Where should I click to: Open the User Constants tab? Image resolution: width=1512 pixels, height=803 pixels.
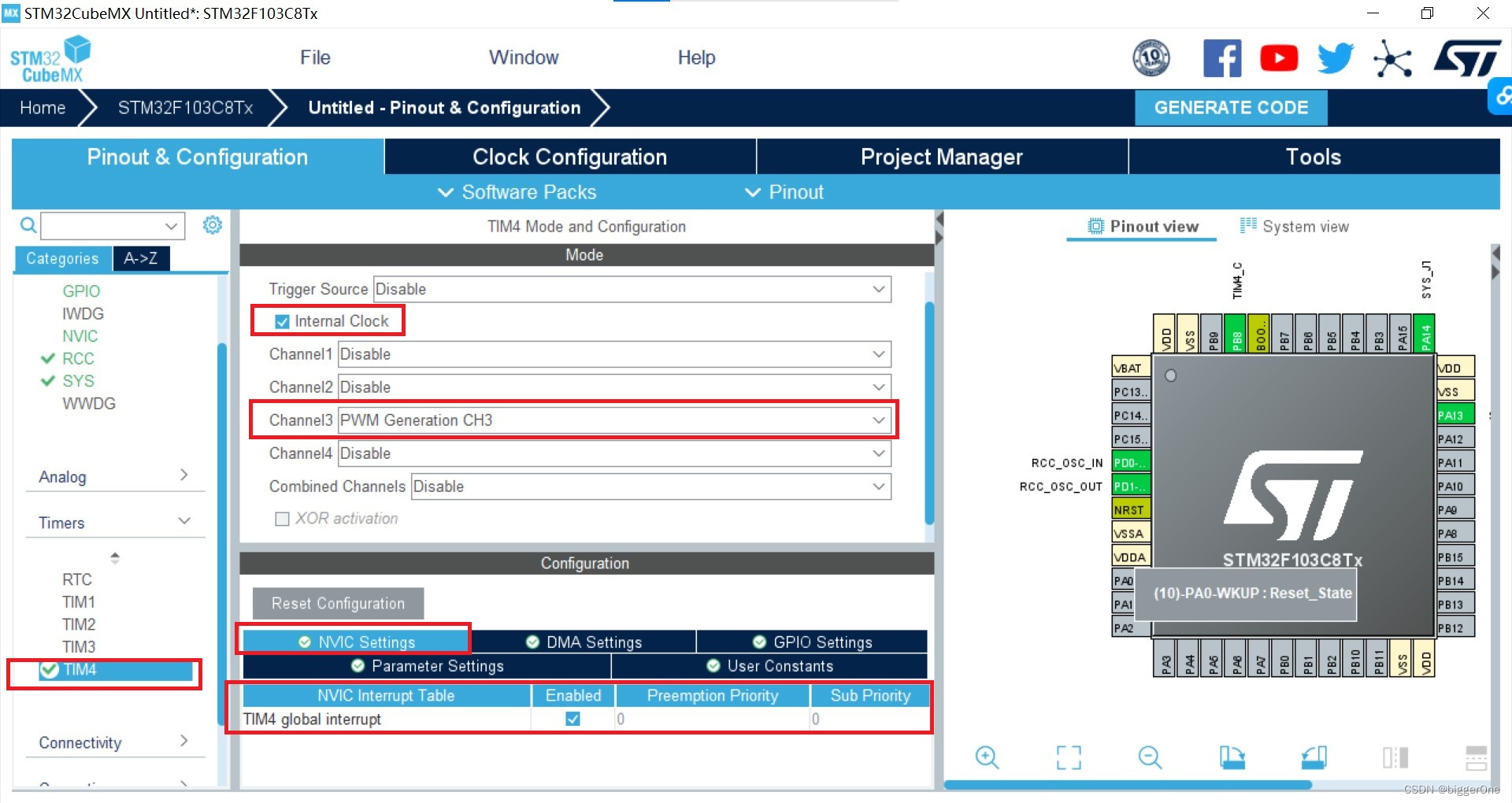[769, 665]
